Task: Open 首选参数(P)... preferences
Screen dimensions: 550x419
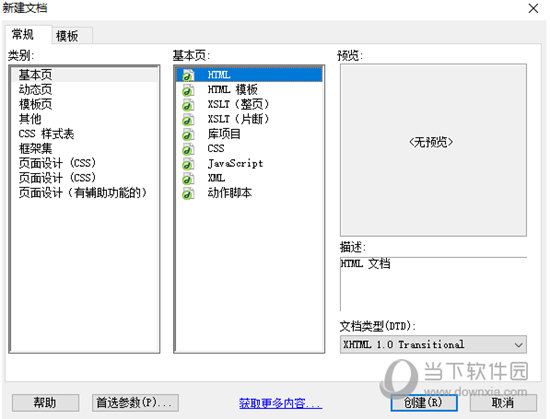Action: (135, 403)
